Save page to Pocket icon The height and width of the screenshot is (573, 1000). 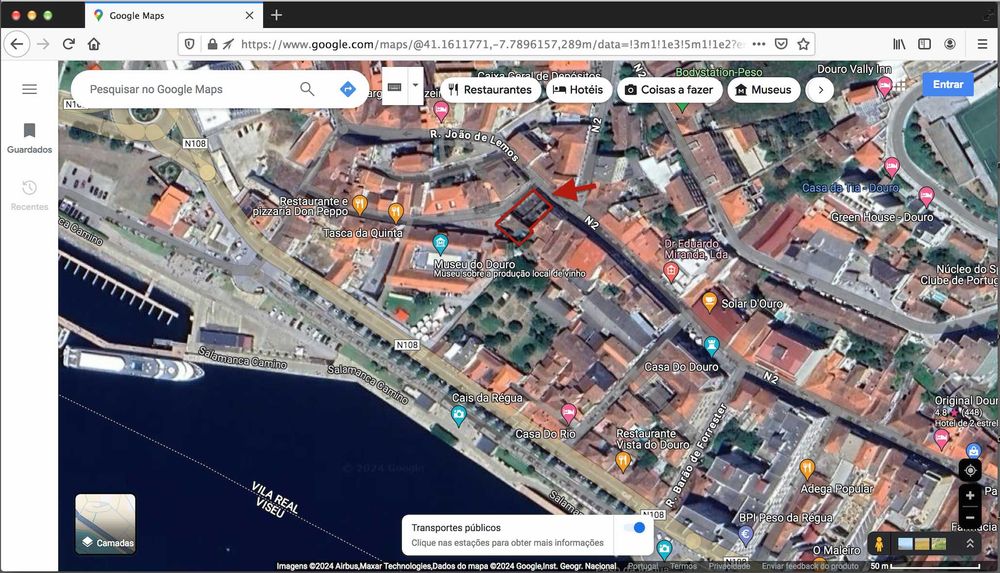pos(781,44)
